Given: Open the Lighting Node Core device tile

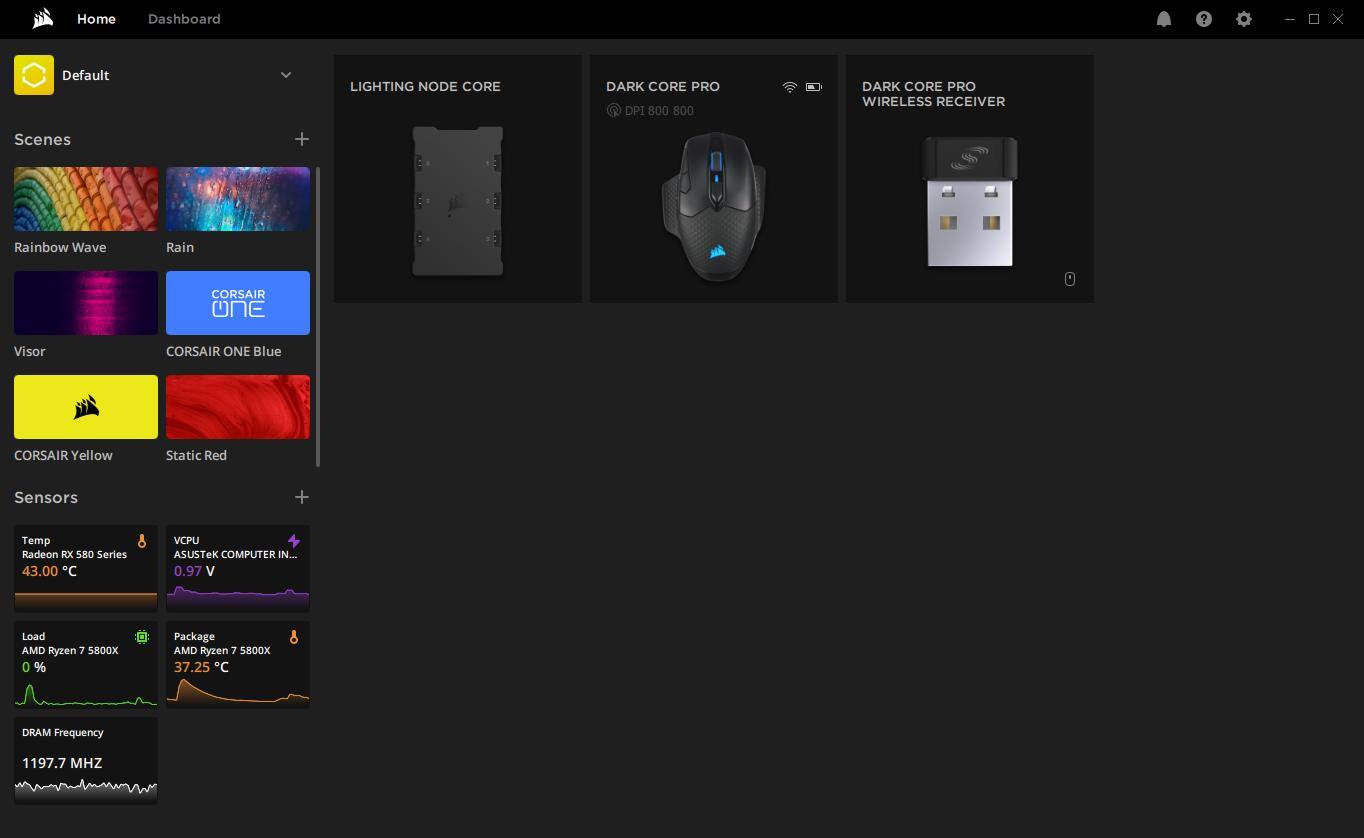Looking at the screenshot, I should (457, 179).
